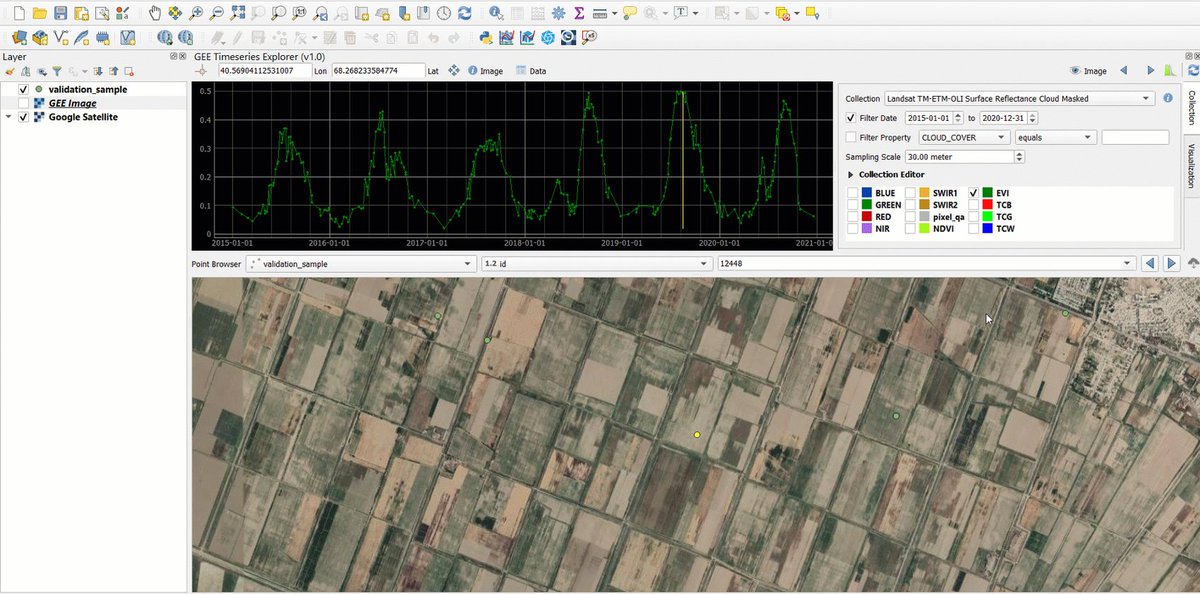1200x594 pixels.
Task: Open the 12448 value dropdown
Action: pyautogui.click(x=927, y=264)
